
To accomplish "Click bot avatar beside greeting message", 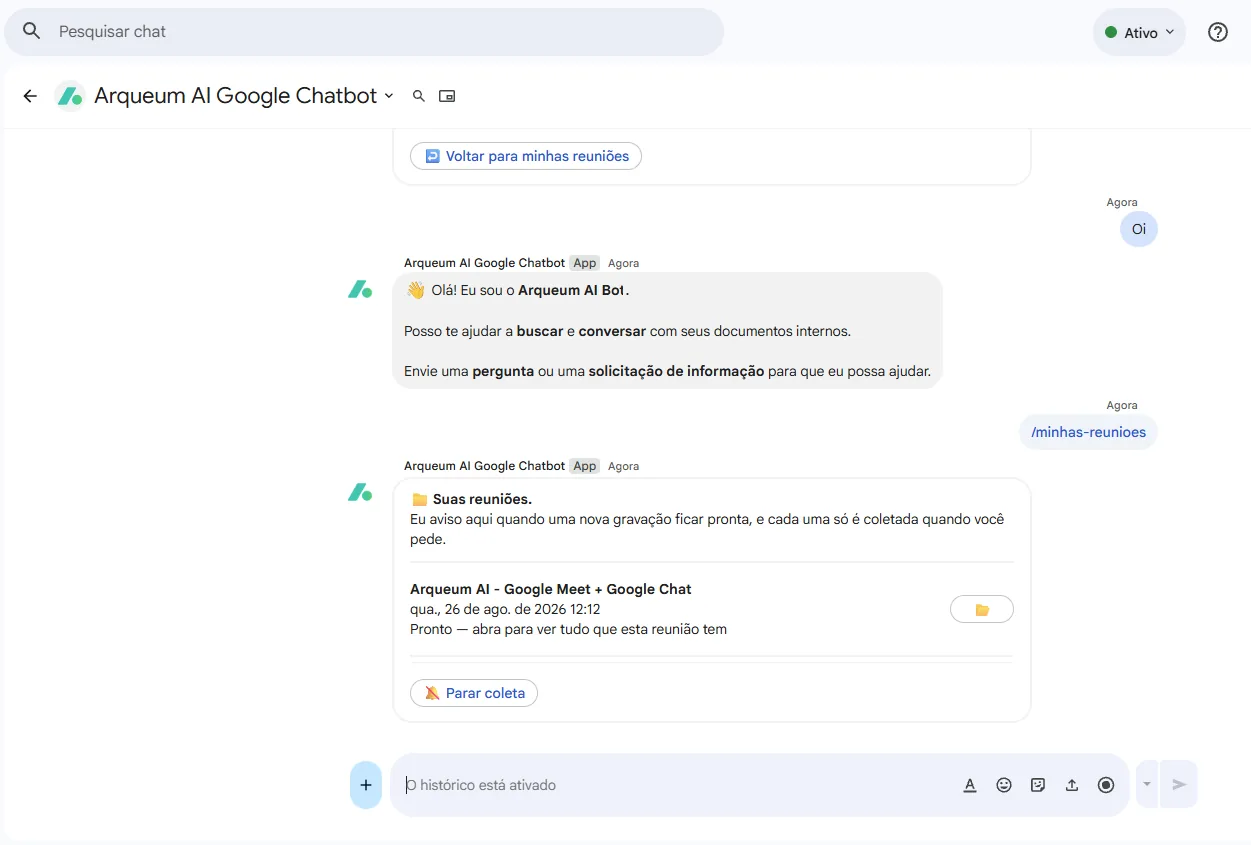I will coord(360,290).
